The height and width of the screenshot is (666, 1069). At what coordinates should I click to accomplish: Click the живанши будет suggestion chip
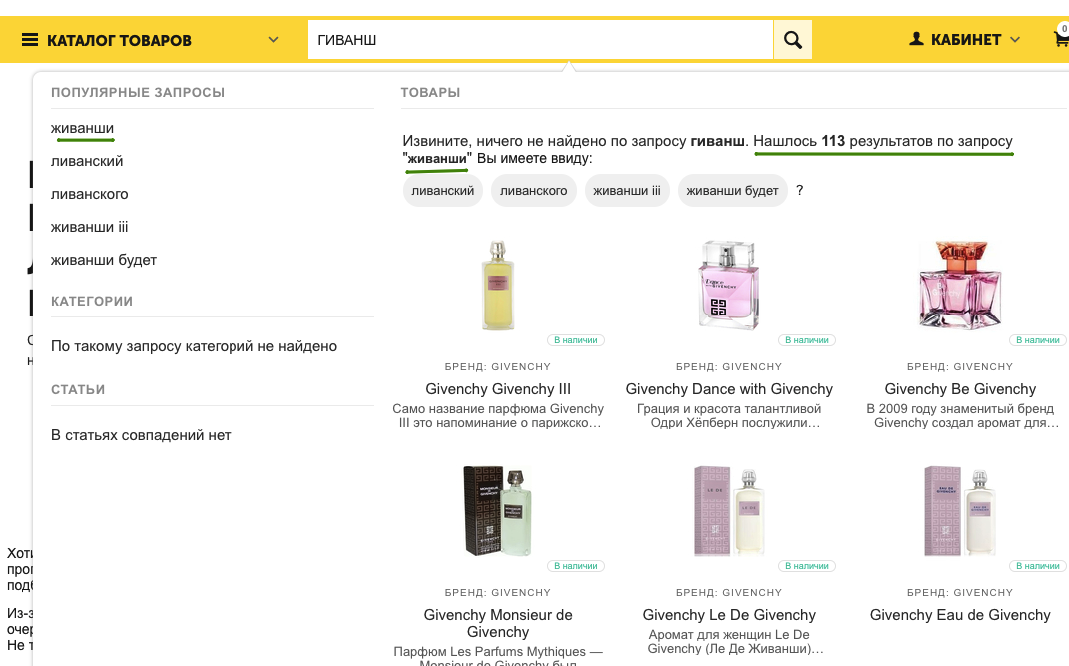732,191
